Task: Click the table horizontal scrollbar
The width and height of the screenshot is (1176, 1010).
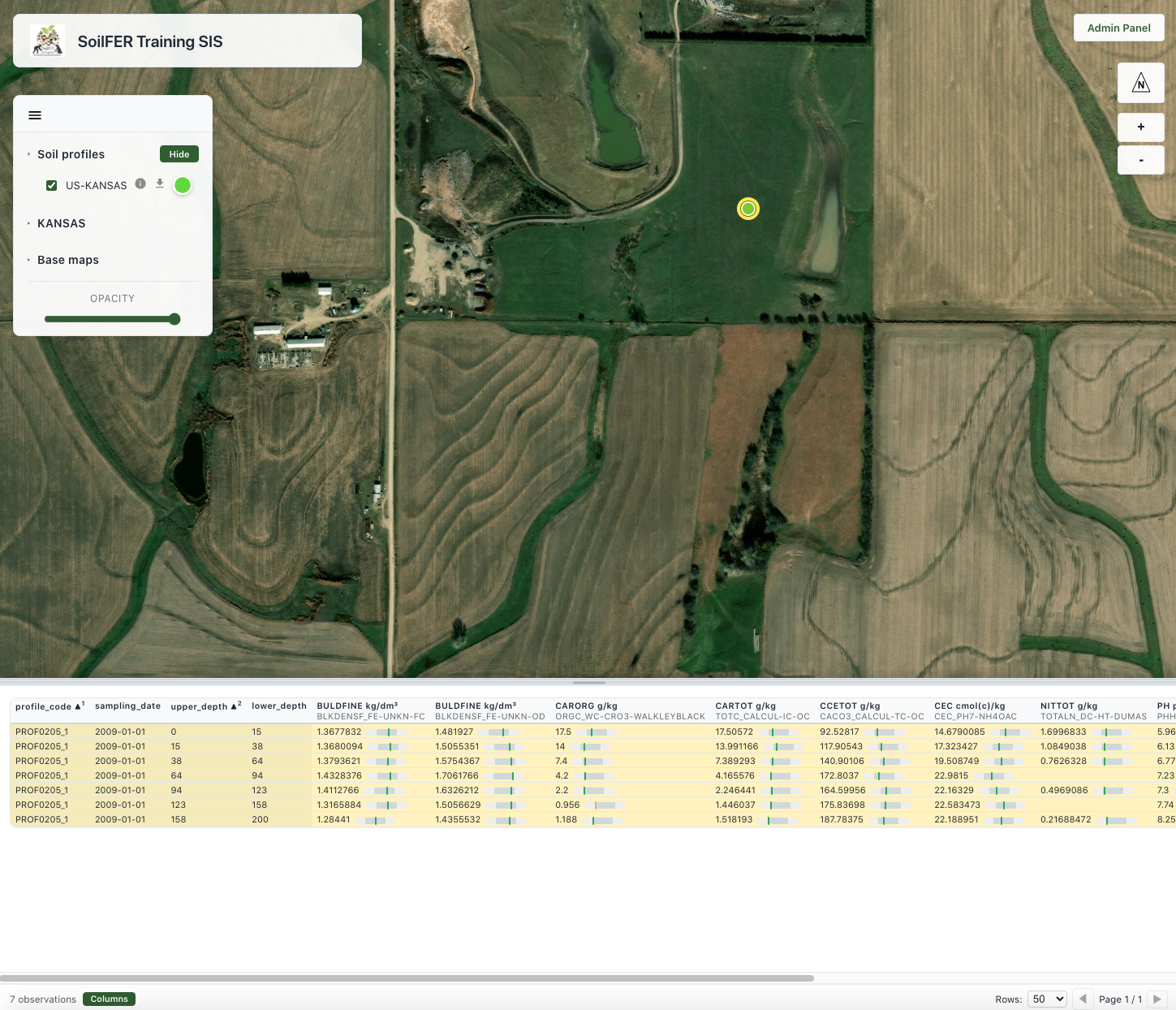Action: (407, 978)
